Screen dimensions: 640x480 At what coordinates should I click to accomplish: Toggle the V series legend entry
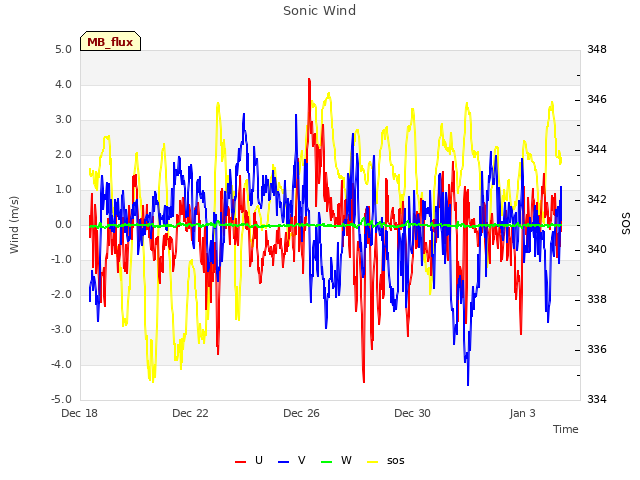pos(292,460)
